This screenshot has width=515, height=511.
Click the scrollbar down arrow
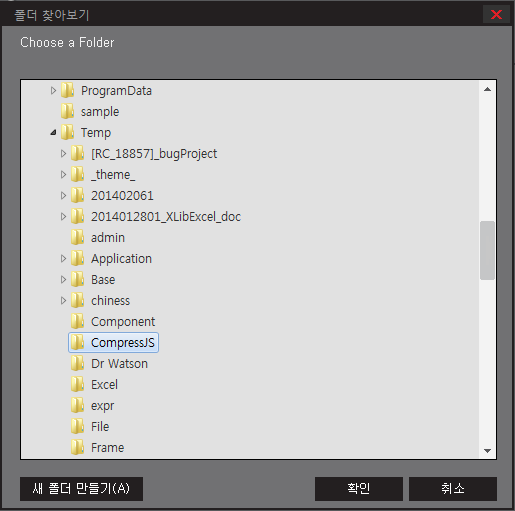487,451
